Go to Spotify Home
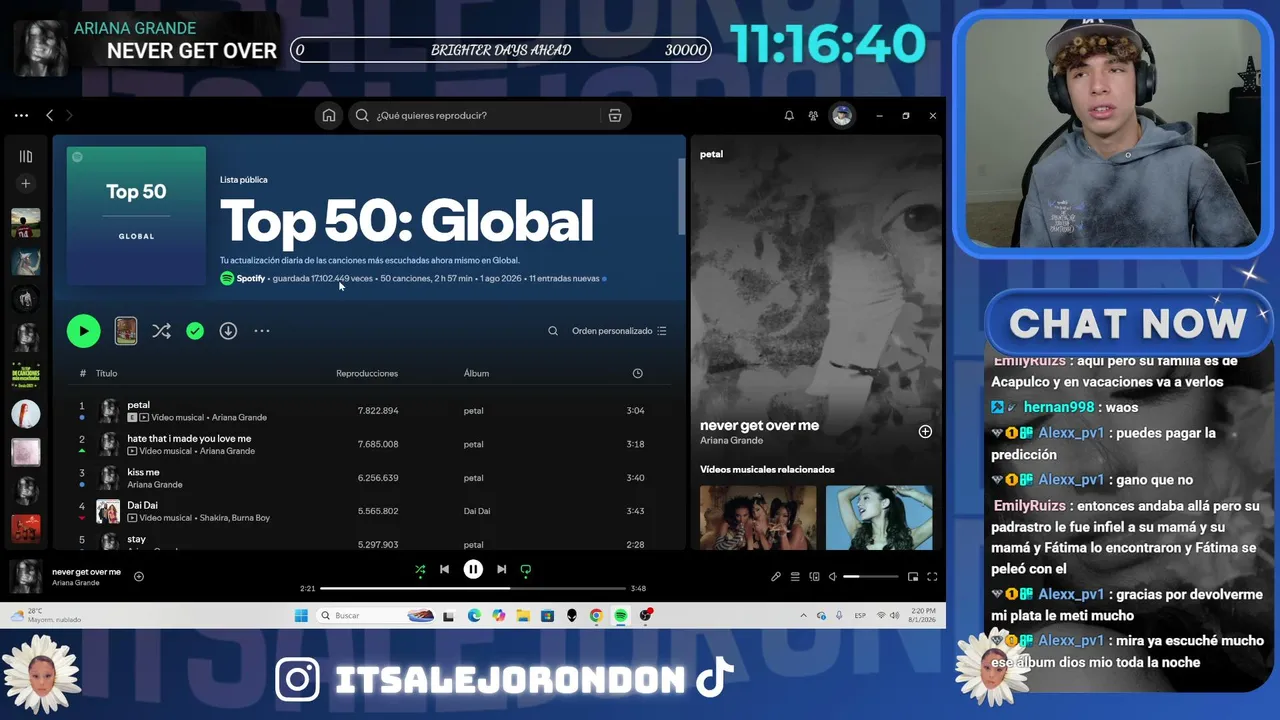Image resolution: width=1280 pixels, height=720 pixels. (328, 115)
